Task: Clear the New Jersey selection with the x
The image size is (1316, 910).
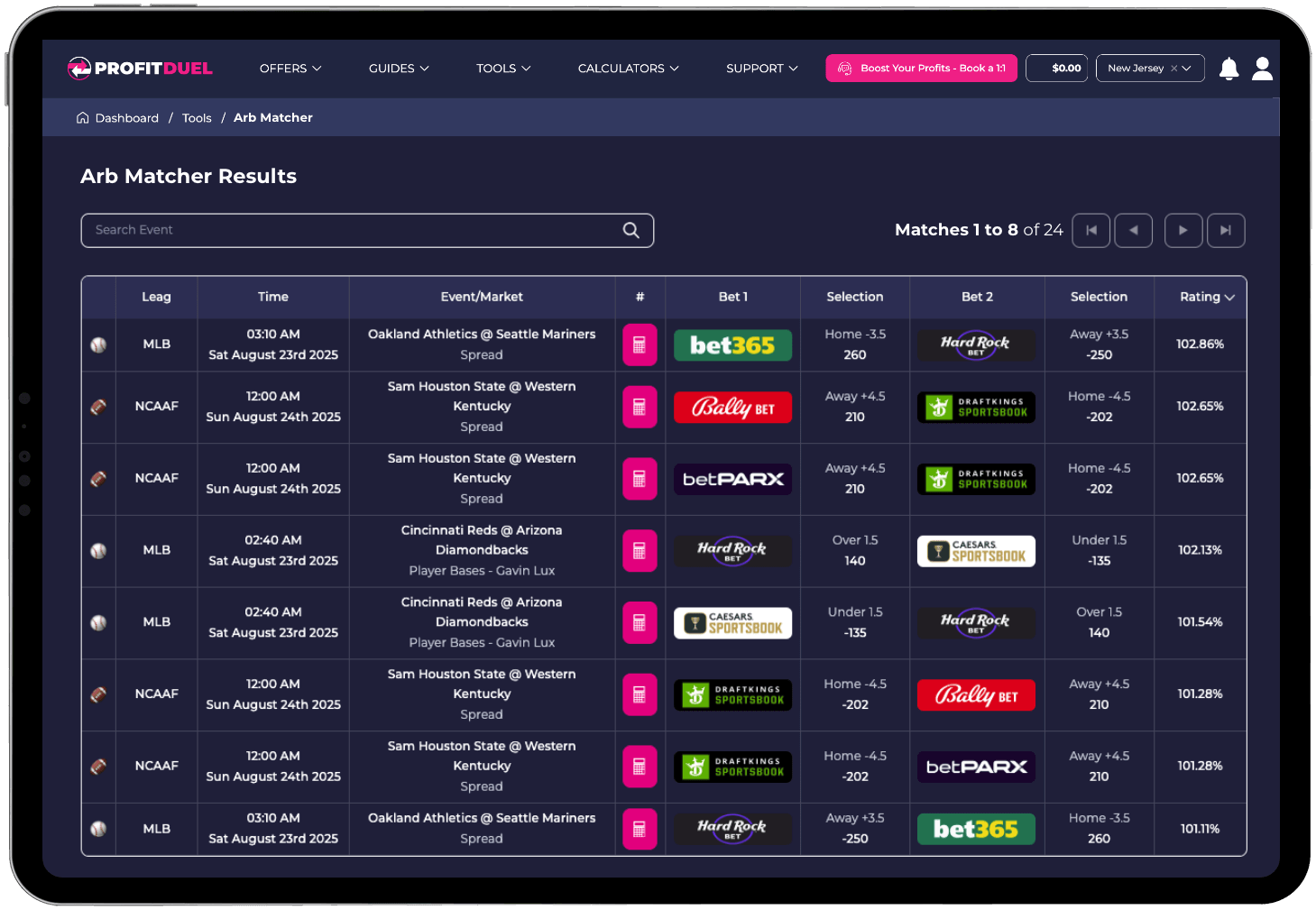Action: (x=1174, y=69)
